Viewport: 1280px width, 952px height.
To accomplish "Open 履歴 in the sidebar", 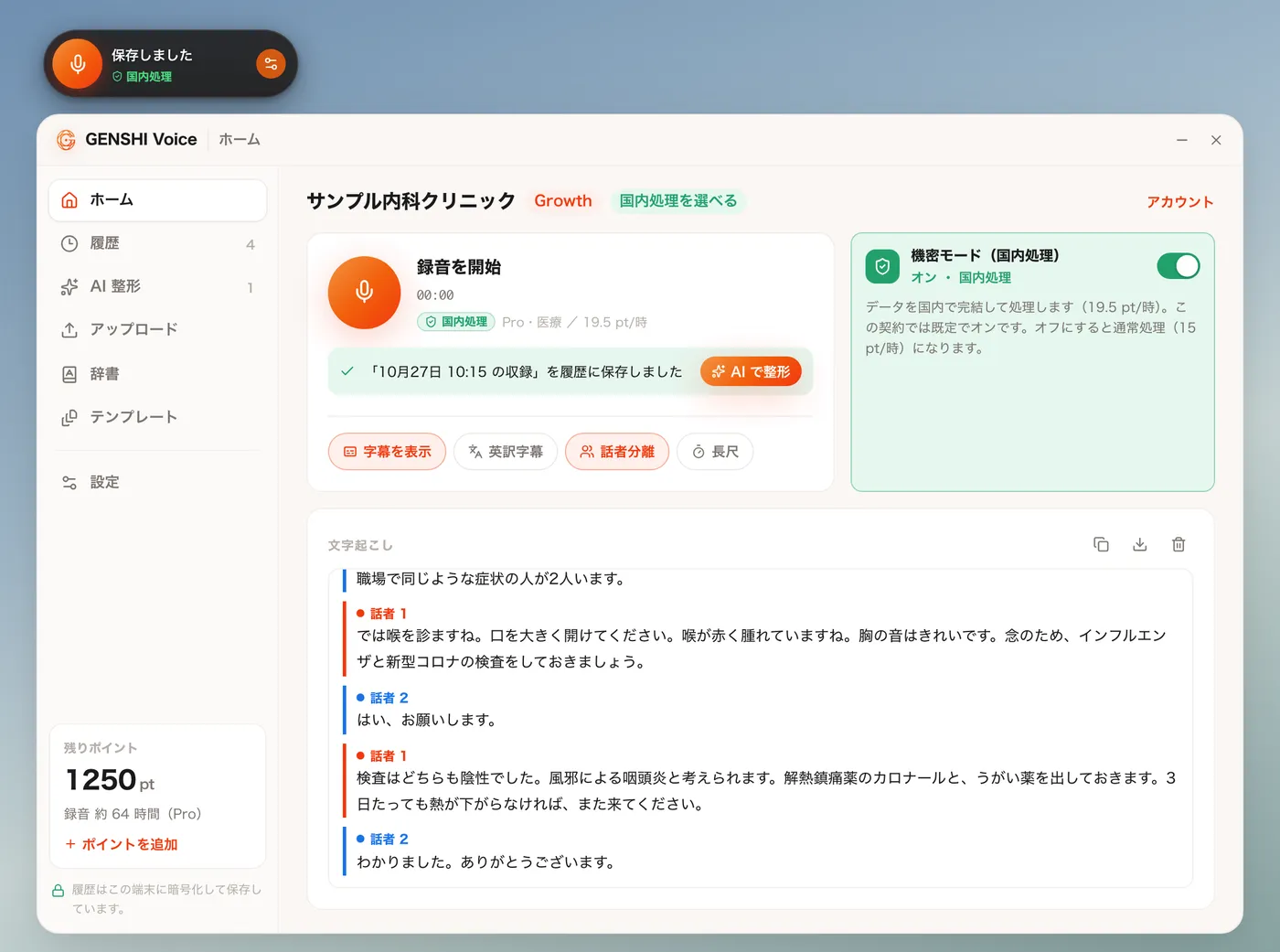I will pyautogui.click(x=157, y=243).
